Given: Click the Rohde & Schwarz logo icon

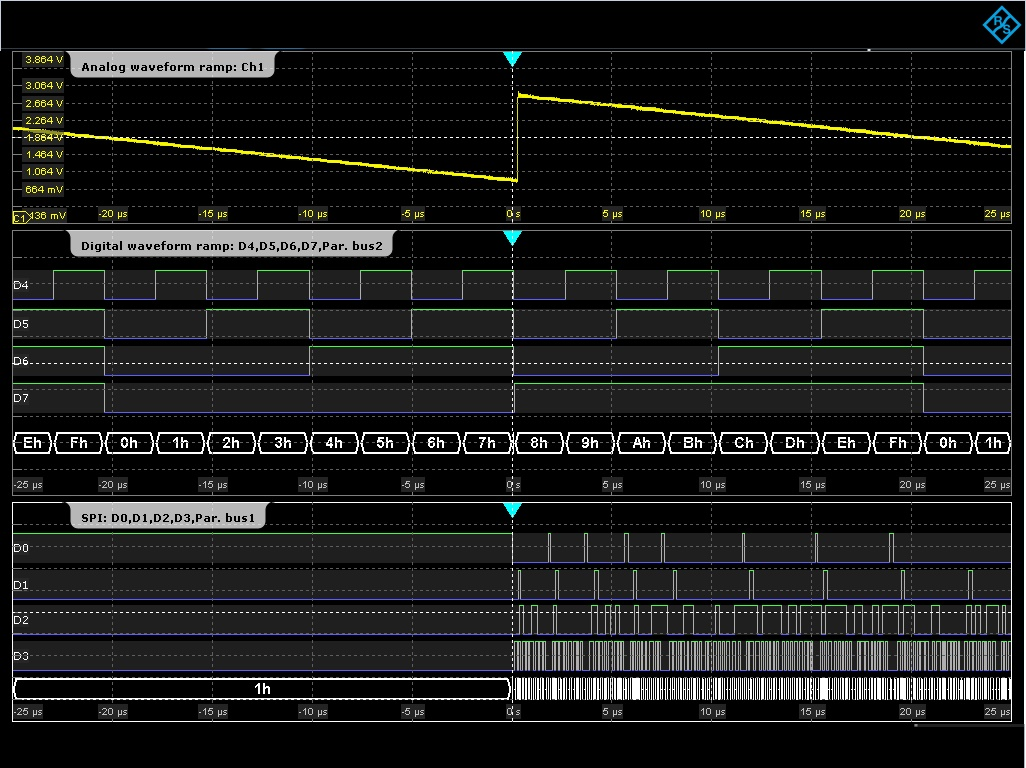Looking at the screenshot, I should click(x=1002, y=25).
